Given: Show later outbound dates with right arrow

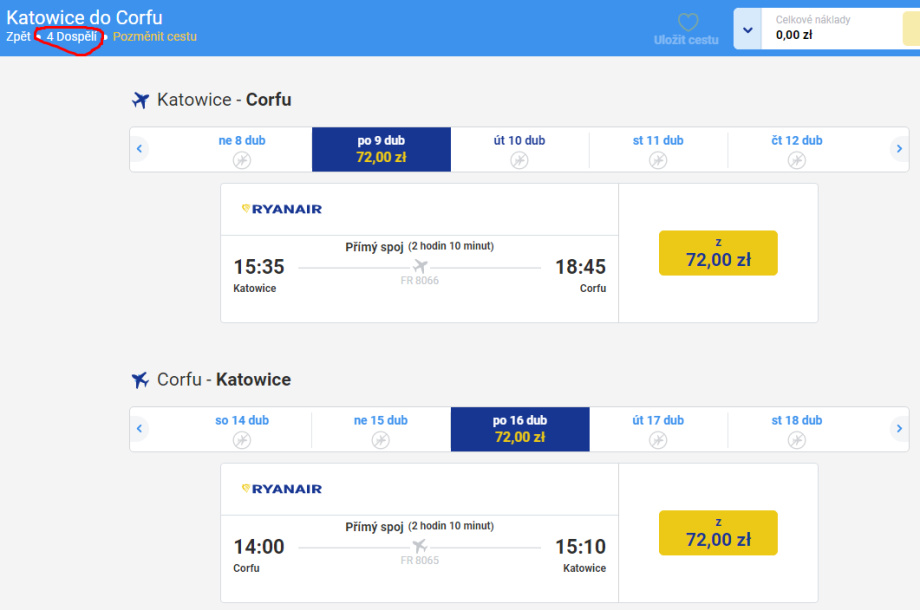Looking at the screenshot, I should click(899, 150).
